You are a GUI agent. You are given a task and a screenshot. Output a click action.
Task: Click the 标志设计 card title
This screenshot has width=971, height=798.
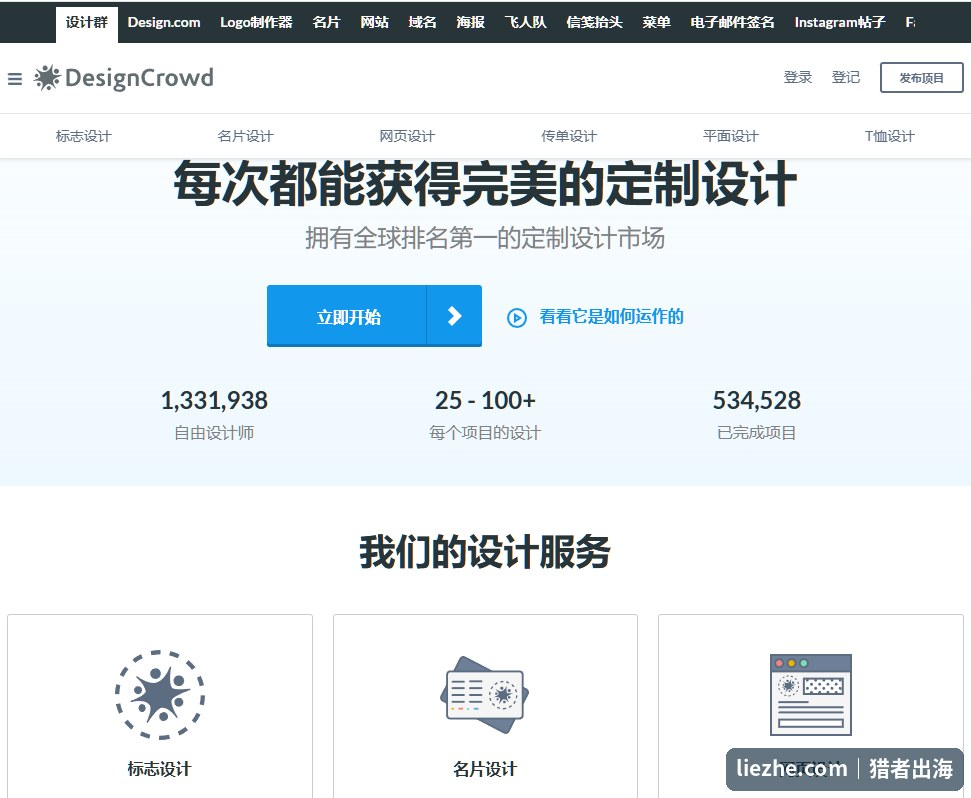click(x=160, y=770)
